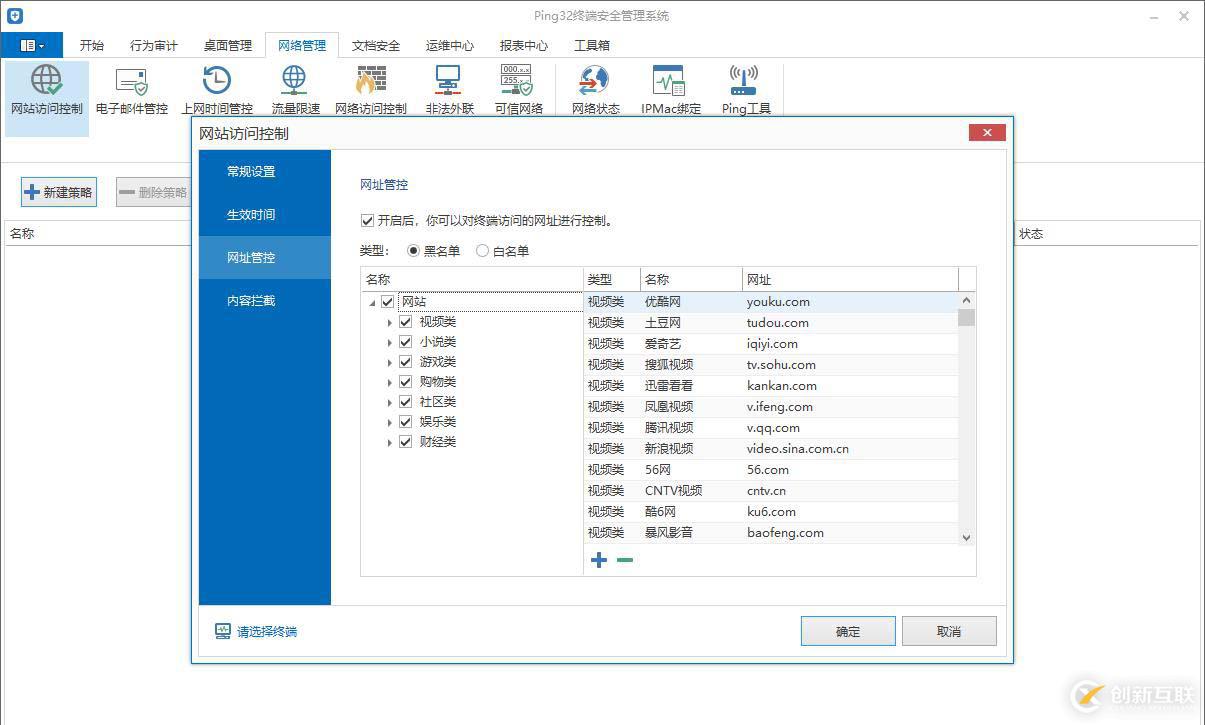Select the iqiyi.com row
Screen dimensions: 1205x725
click(771, 344)
